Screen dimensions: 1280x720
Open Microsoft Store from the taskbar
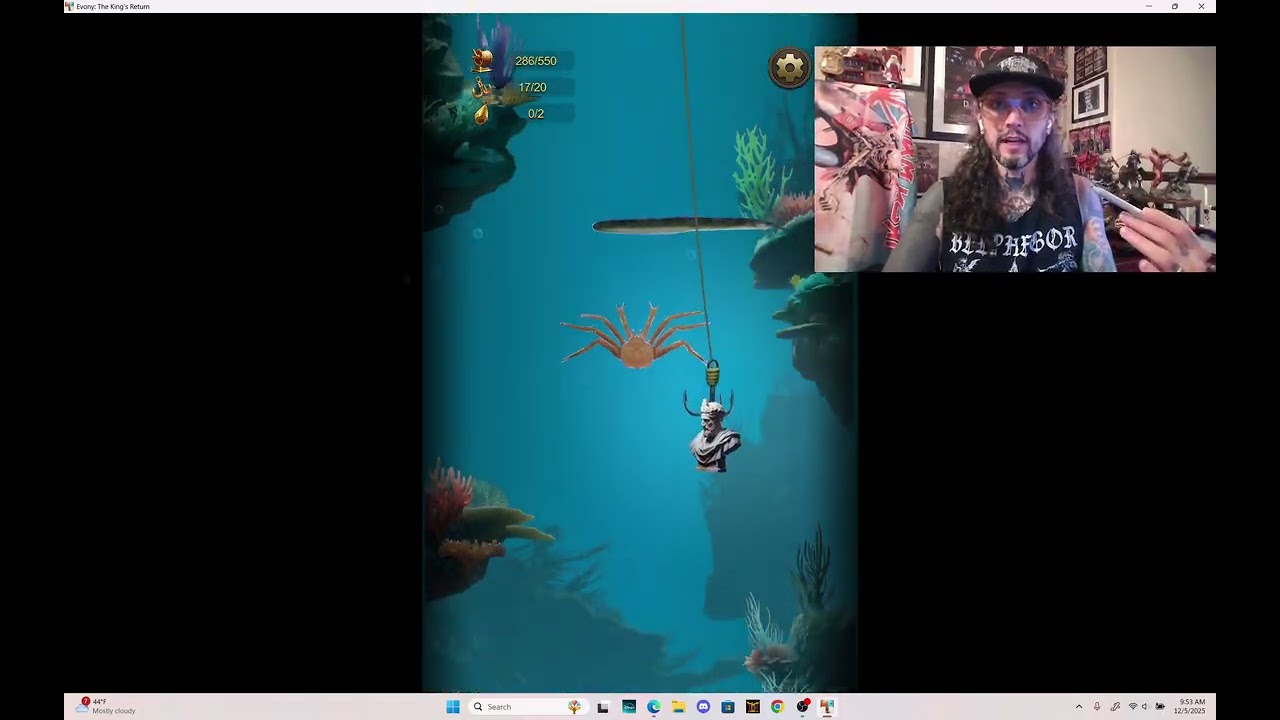pos(727,707)
